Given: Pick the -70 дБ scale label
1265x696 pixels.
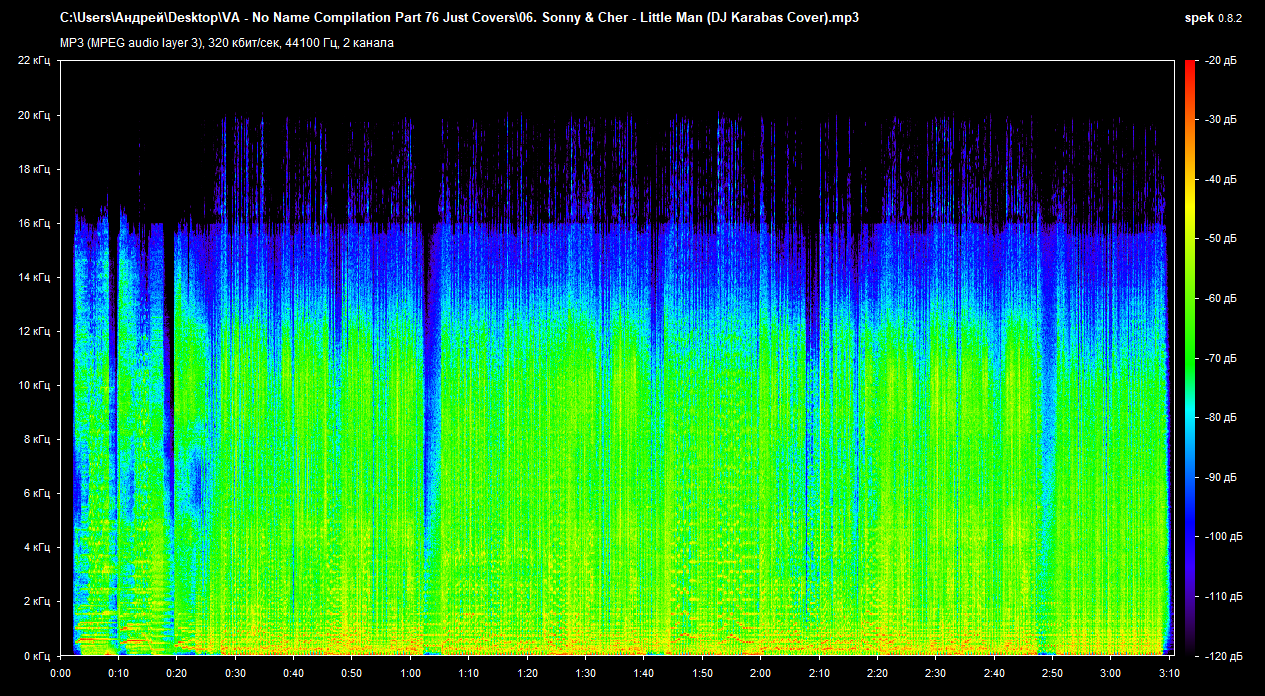Looking at the screenshot, I should (x=1222, y=358).
